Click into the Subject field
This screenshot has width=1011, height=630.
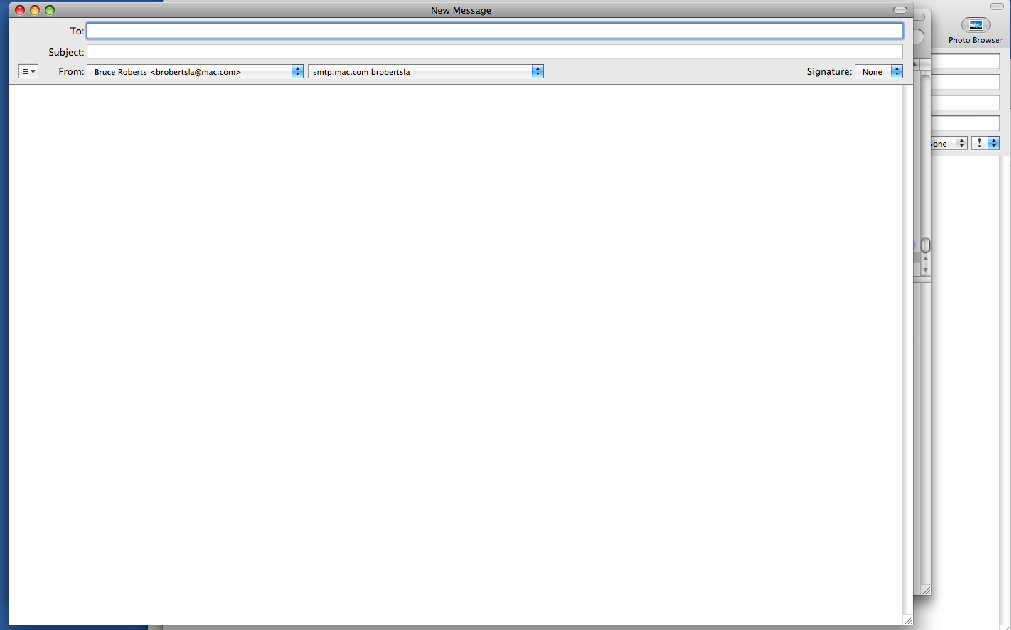click(495, 52)
